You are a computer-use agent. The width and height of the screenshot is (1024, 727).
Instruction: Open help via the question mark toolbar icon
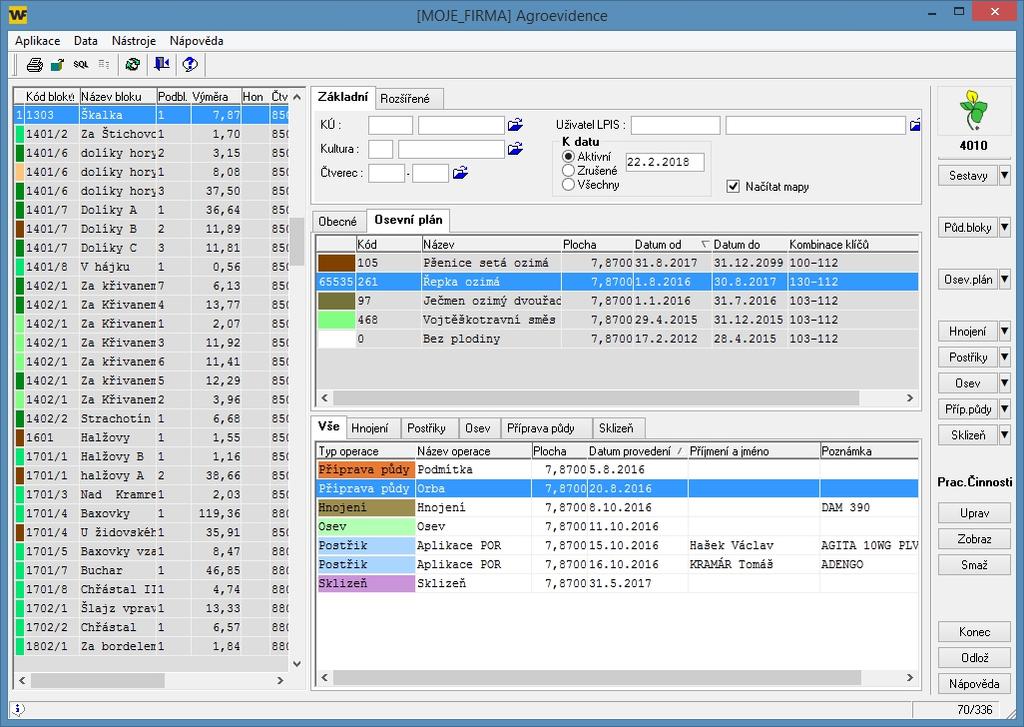click(x=190, y=65)
